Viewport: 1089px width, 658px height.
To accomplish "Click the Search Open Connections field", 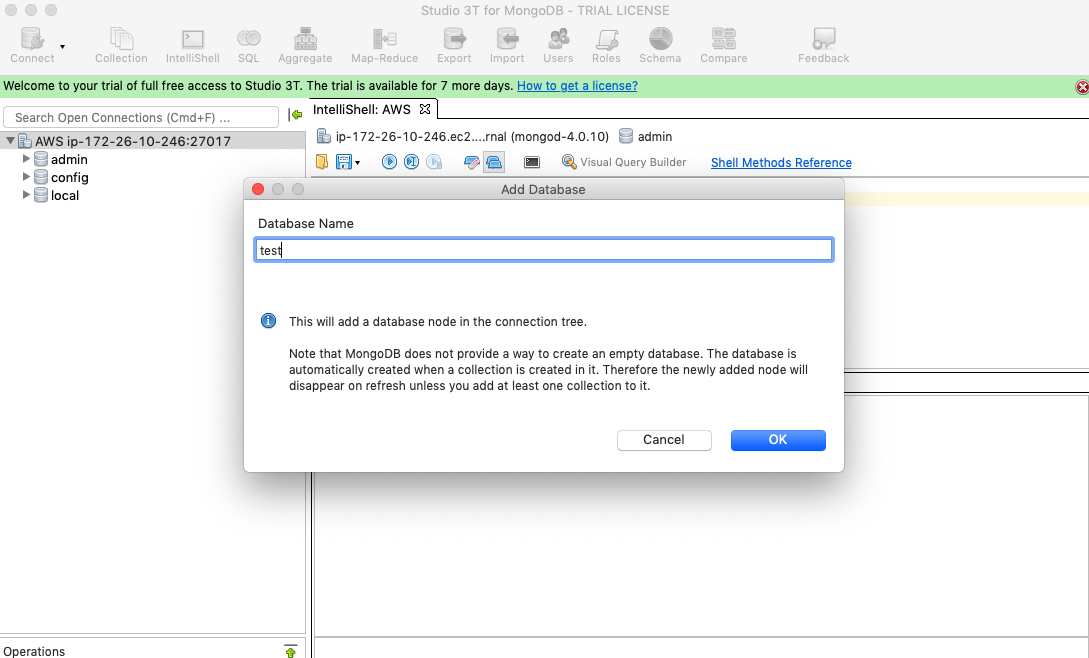I will [141, 117].
